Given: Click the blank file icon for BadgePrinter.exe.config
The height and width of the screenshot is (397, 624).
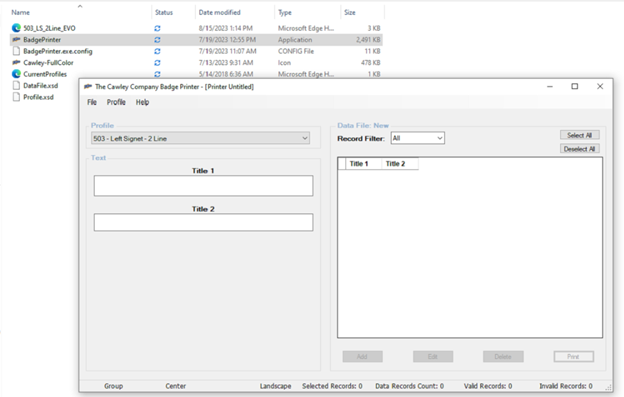Looking at the screenshot, I should pos(16,51).
